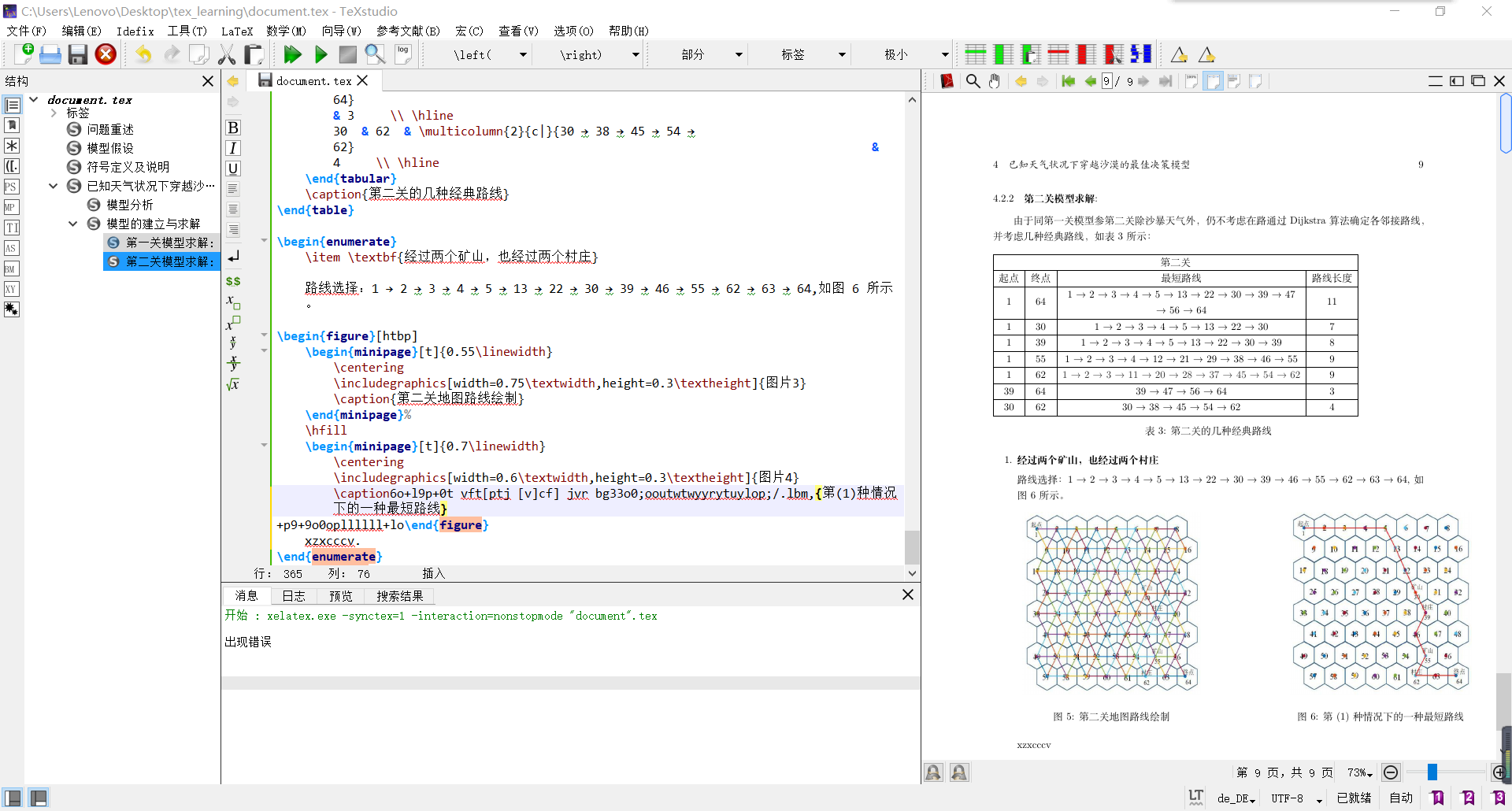Close the structure panel

(208, 81)
